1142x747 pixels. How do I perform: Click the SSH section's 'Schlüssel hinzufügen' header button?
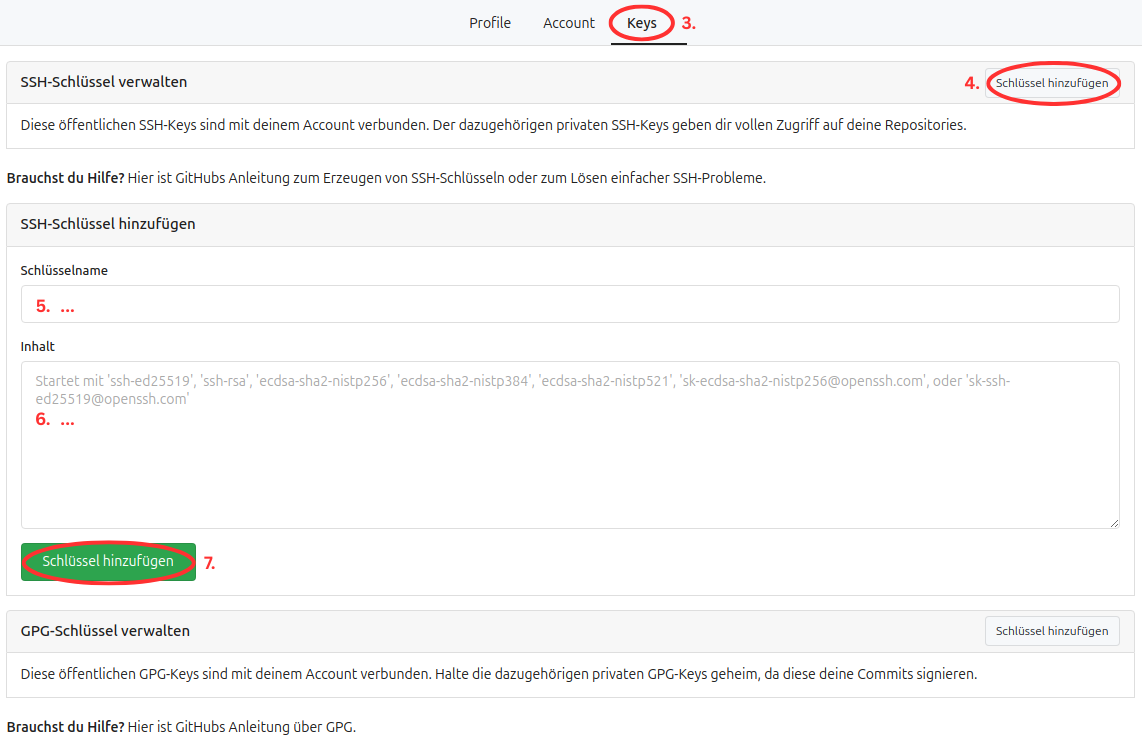[1052, 83]
